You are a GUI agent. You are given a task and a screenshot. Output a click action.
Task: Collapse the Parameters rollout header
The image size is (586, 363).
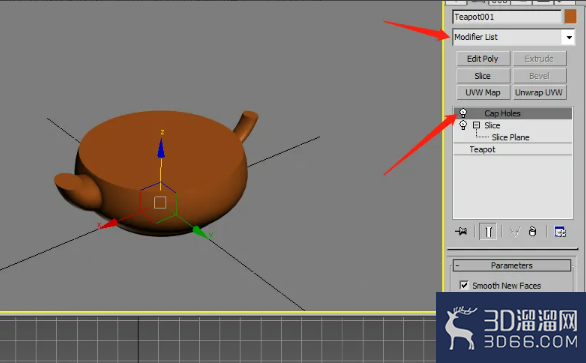tap(512, 265)
